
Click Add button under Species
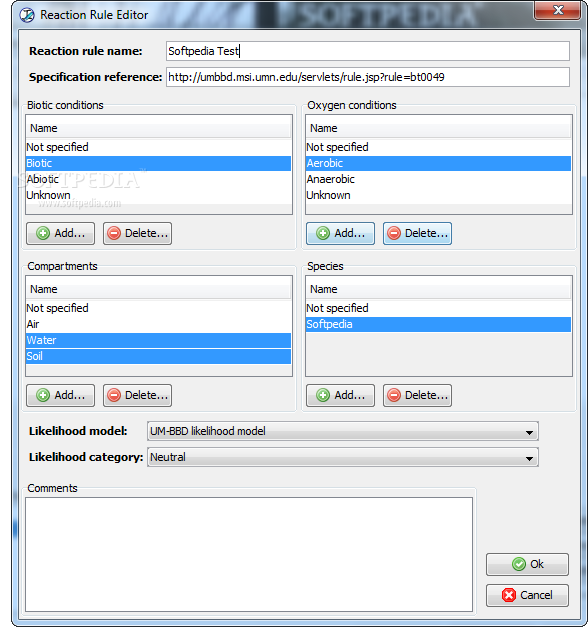(340, 395)
